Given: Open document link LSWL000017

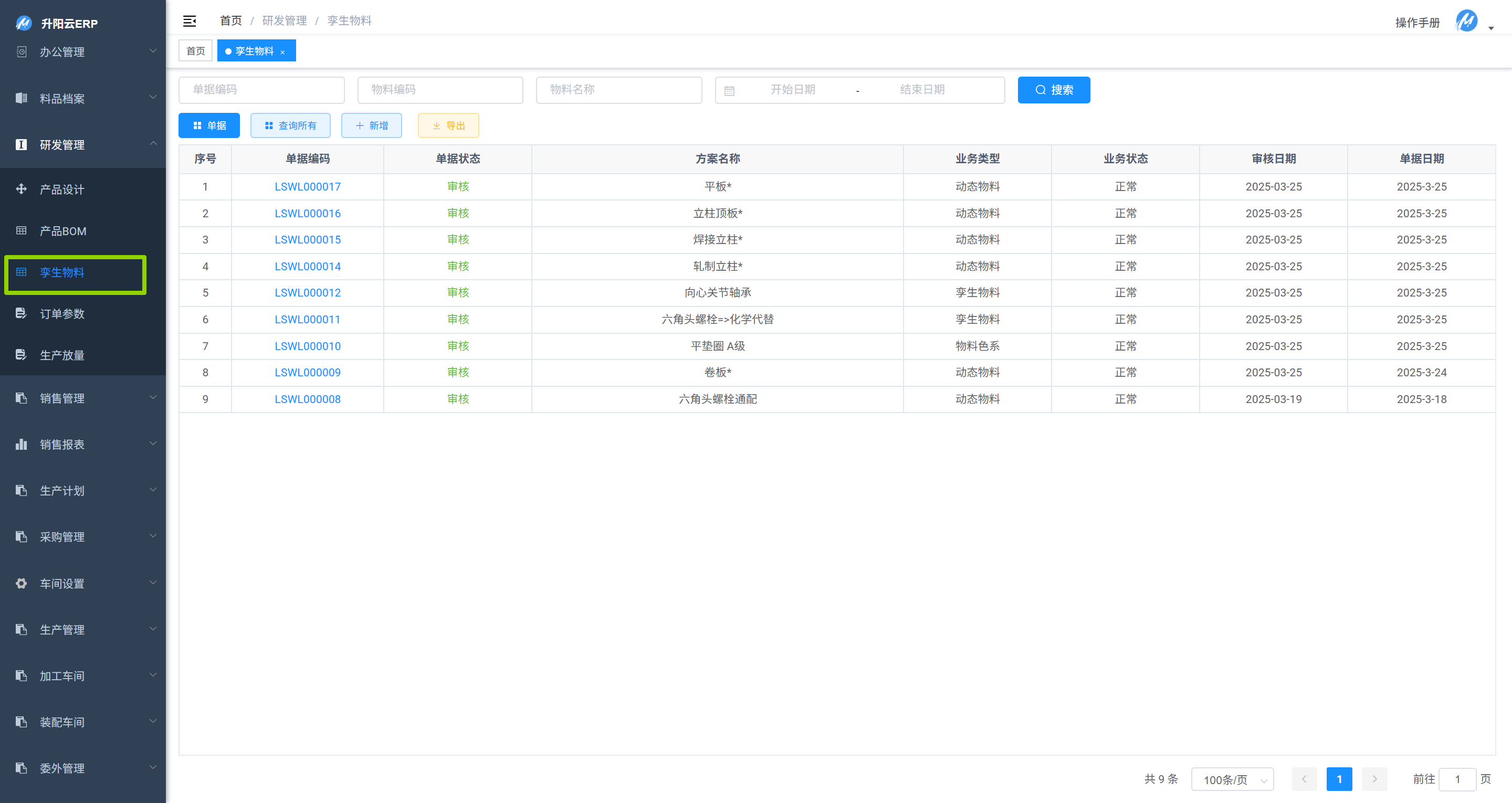Looking at the screenshot, I should [x=307, y=187].
